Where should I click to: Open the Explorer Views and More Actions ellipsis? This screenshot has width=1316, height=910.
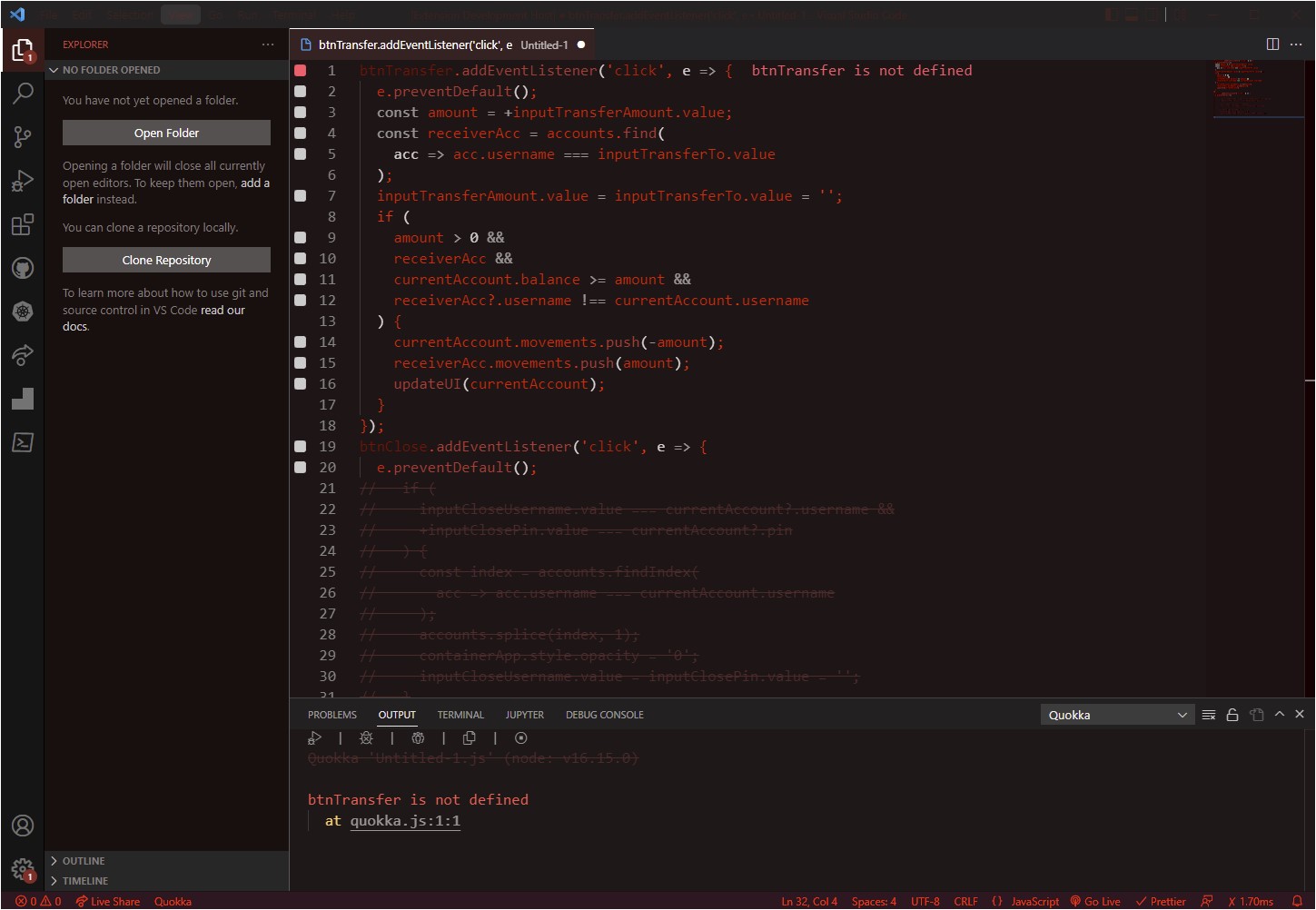268,44
